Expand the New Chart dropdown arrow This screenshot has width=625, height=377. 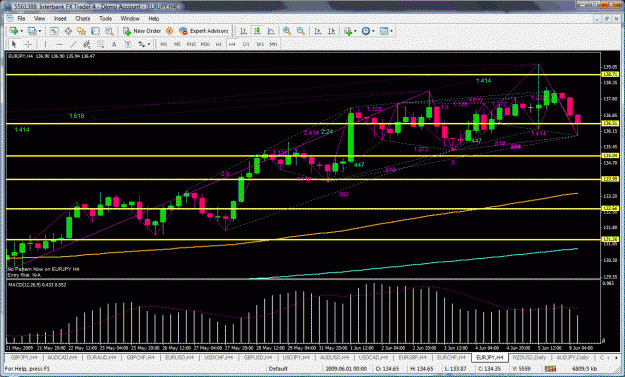tap(21, 31)
